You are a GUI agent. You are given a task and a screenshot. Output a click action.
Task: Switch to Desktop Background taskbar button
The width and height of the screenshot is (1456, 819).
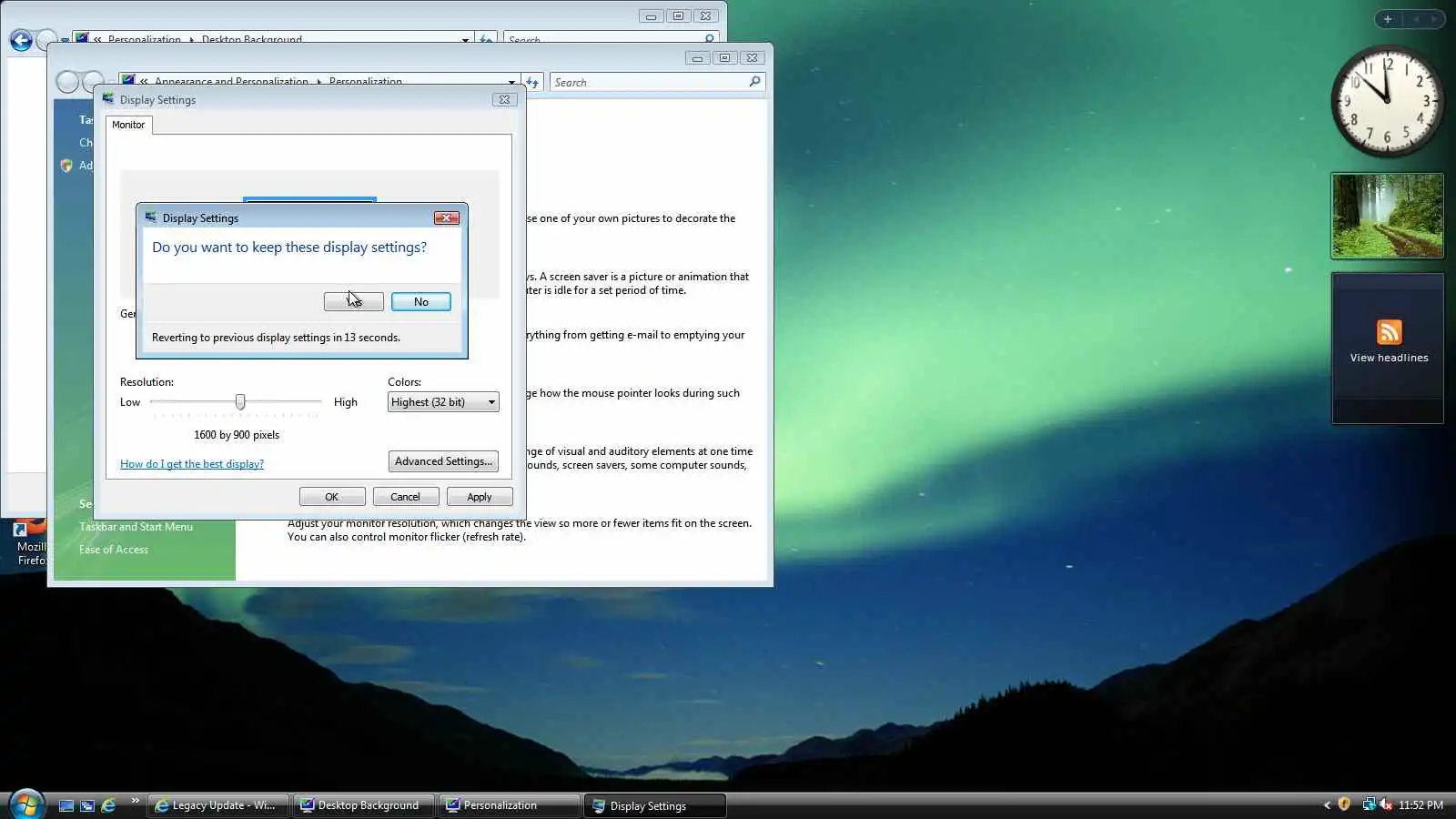click(x=363, y=805)
